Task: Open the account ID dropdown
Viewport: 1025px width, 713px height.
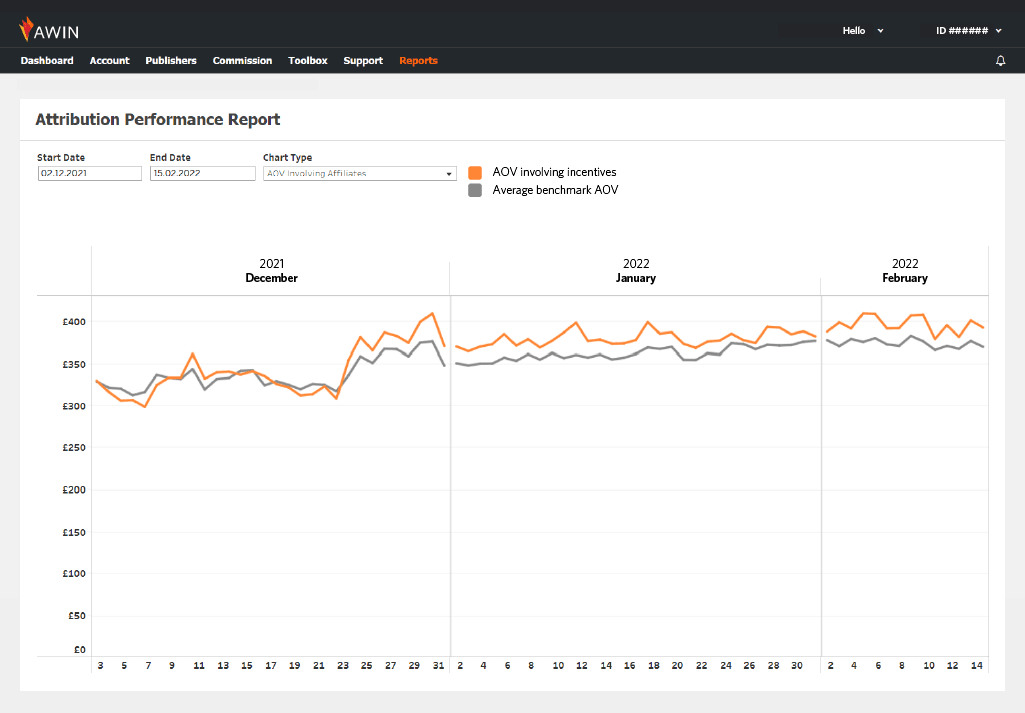Action: pos(968,31)
